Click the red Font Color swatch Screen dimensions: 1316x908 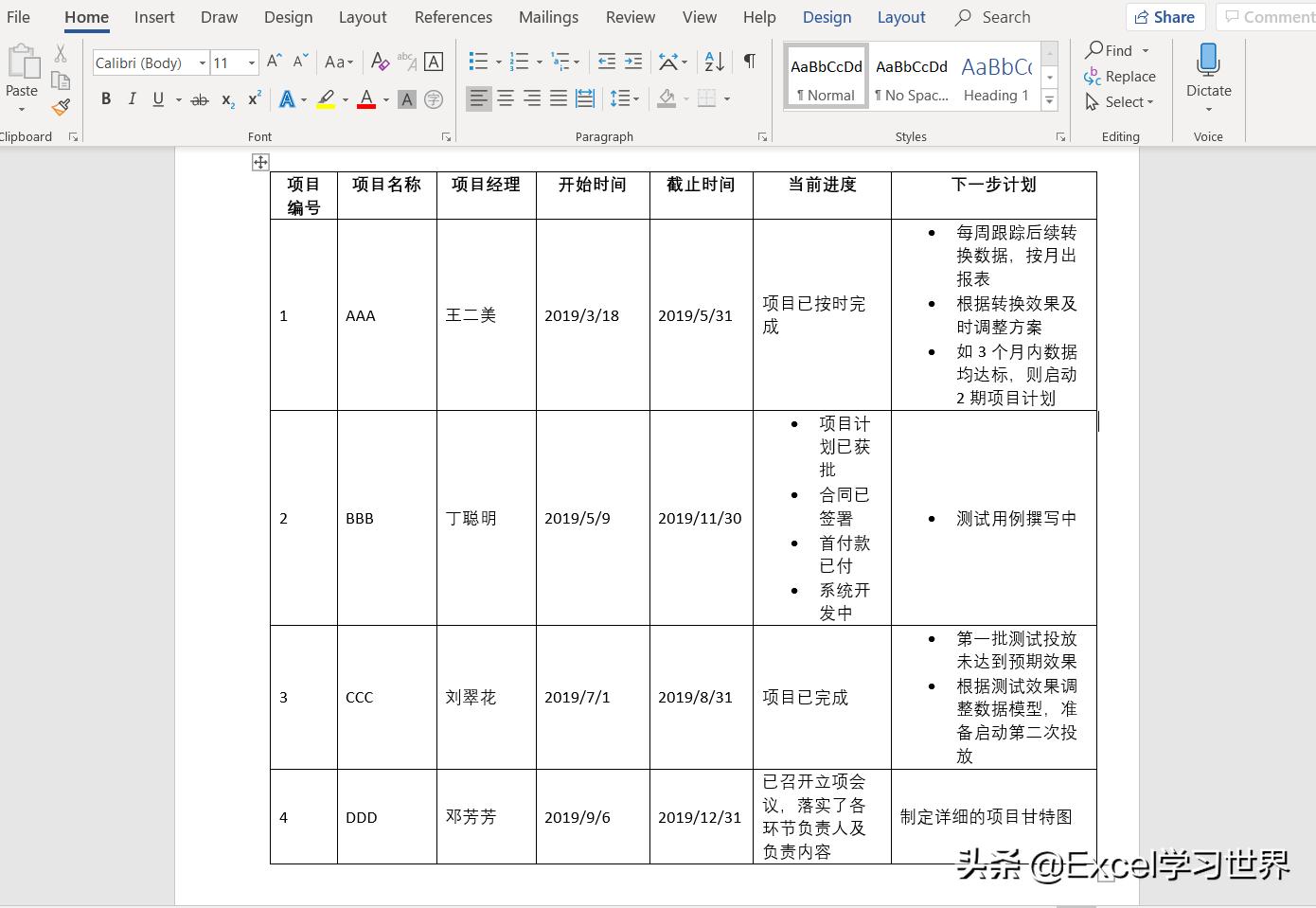367,98
